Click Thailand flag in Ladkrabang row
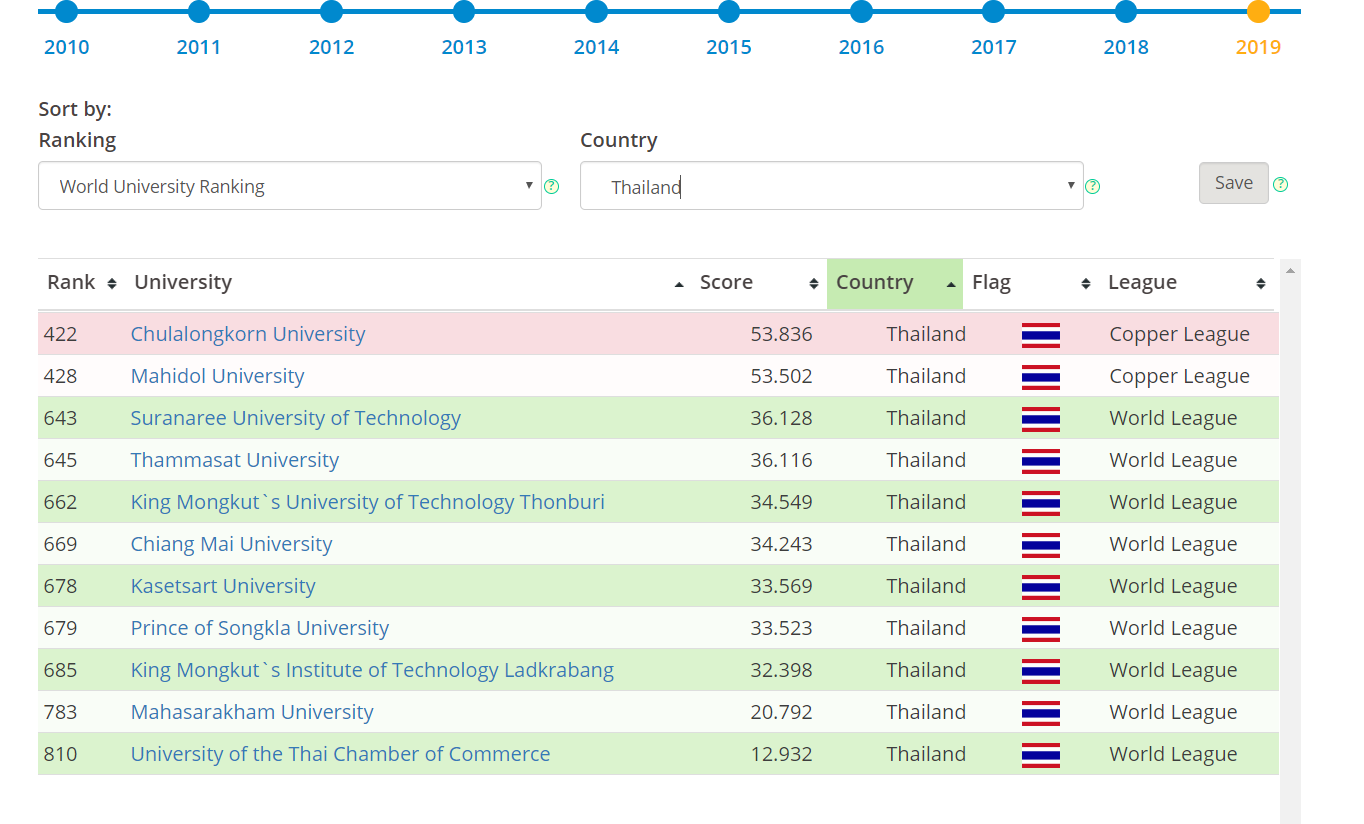 coord(1041,671)
